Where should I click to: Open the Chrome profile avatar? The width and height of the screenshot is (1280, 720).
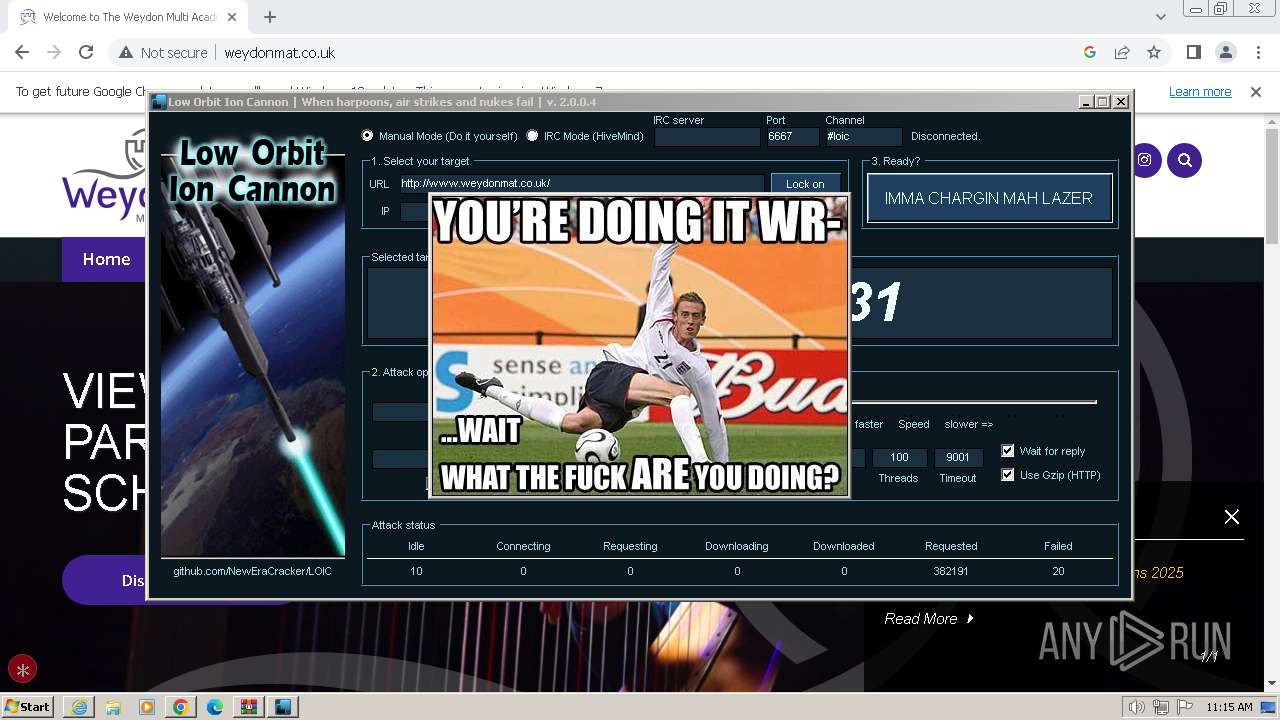[1226, 52]
